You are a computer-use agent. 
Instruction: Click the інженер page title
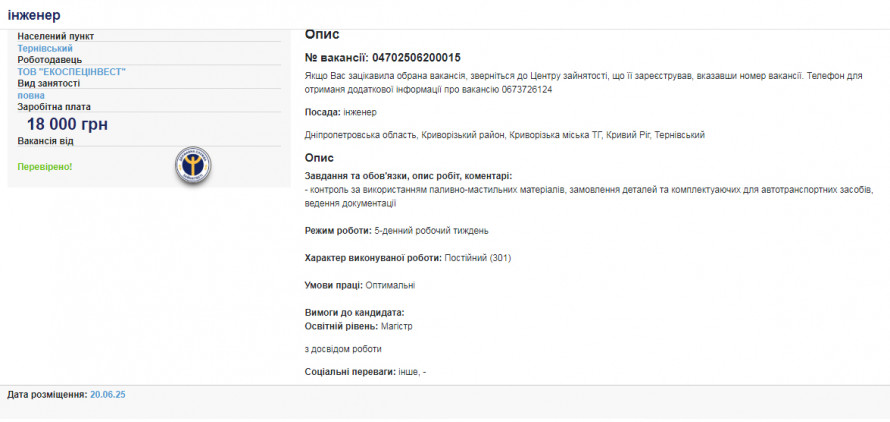[34, 15]
